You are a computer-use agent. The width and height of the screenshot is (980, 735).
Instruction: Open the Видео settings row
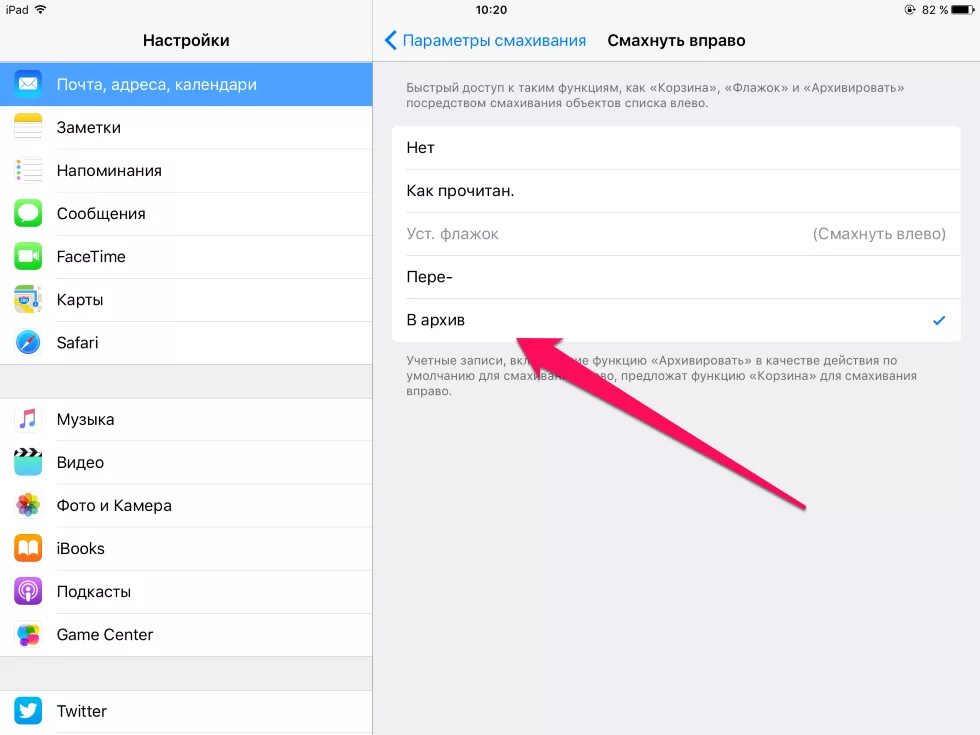(186, 462)
